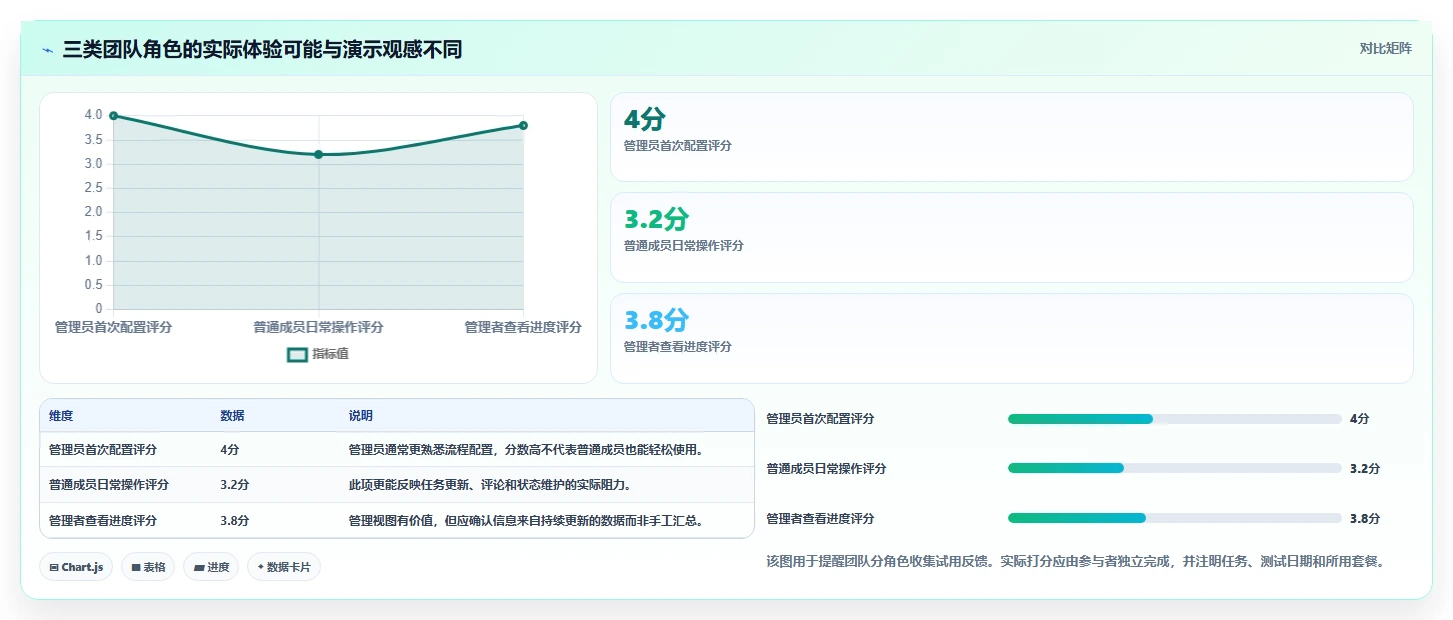This screenshot has width=1453, height=620.
Task: Select table cell 普通成员日常操作评分
Action: (x=109, y=485)
